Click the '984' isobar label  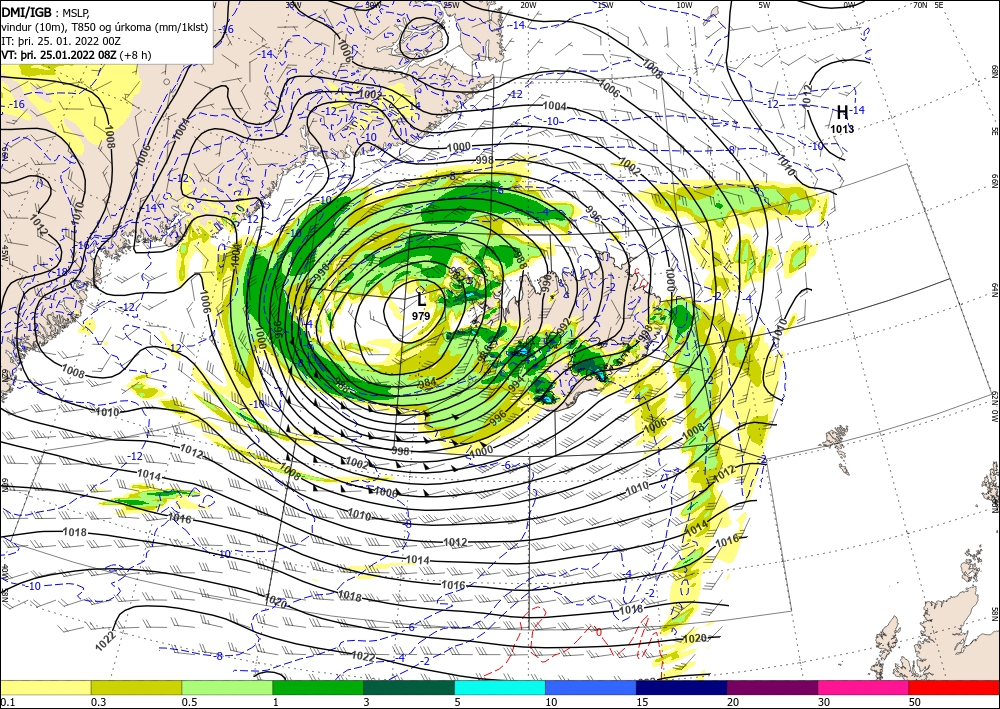(x=427, y=383)
